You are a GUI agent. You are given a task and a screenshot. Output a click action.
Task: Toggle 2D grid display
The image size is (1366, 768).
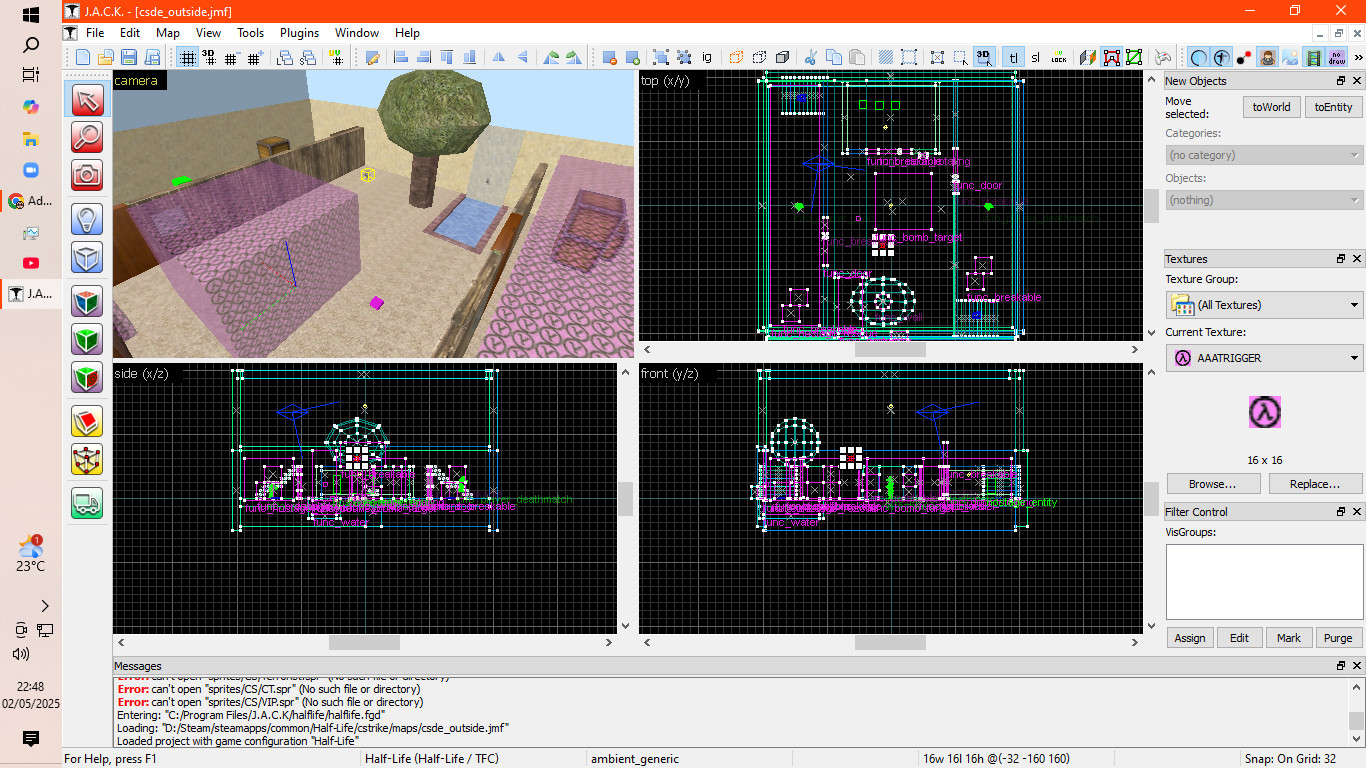pos(187,58)
